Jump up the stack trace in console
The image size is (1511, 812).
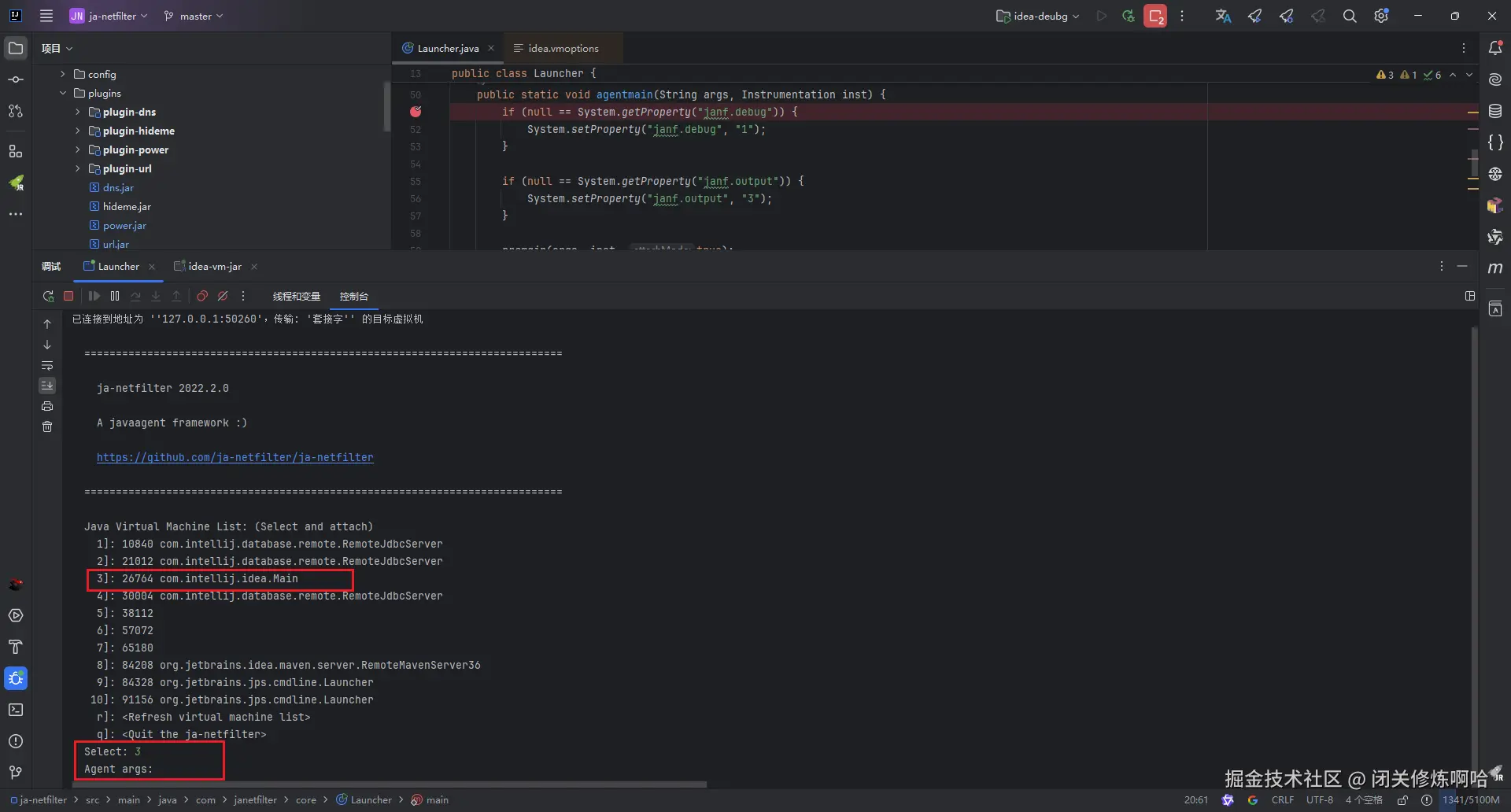pos(47,324)
